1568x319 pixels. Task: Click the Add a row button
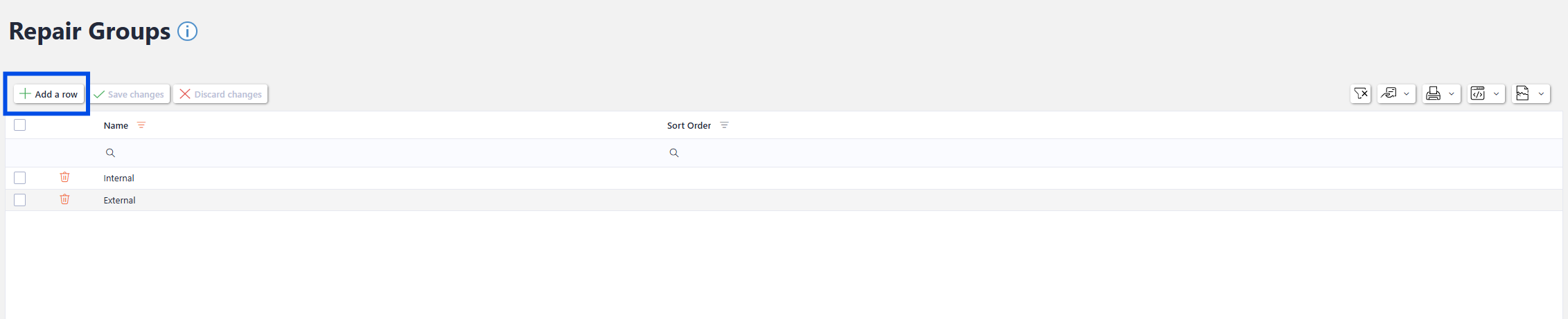pyautogui.click(x=49, y=94)
